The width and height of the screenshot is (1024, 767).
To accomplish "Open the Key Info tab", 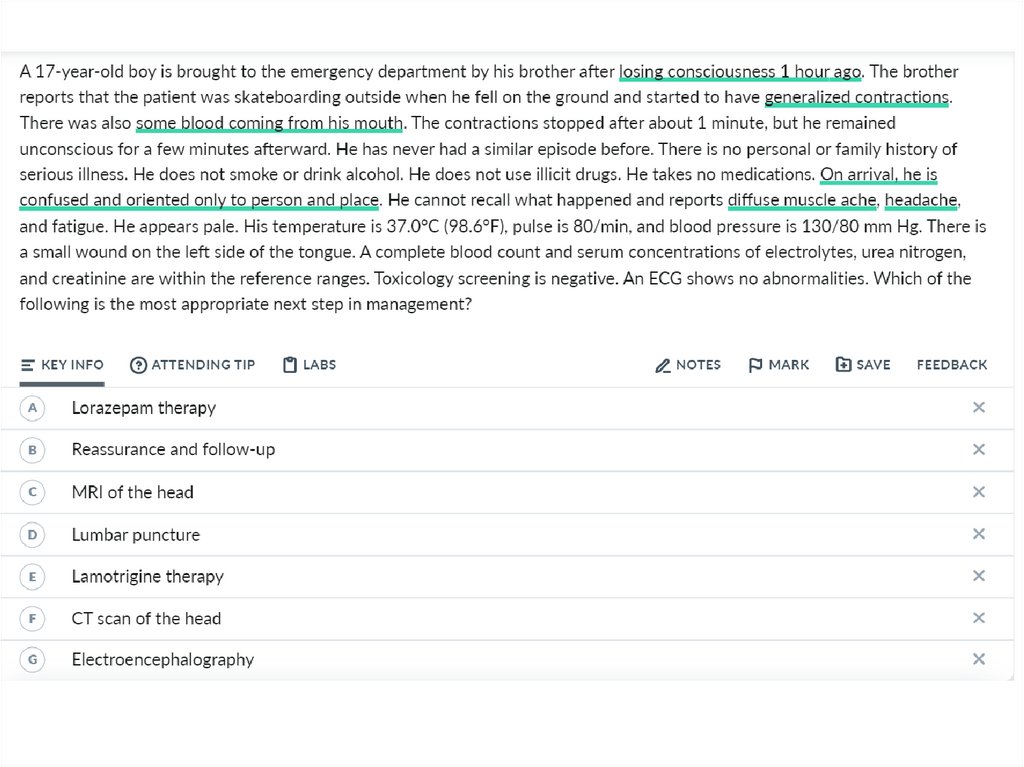I will tap(62, 365).
